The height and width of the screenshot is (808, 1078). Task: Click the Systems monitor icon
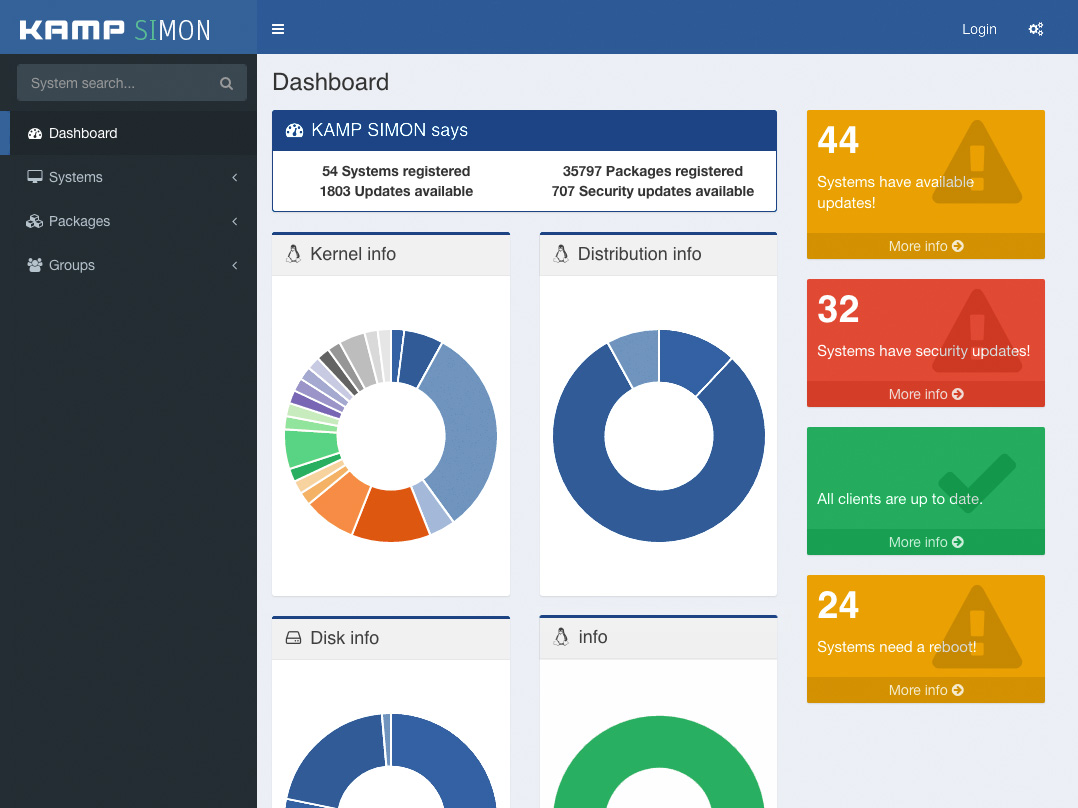pos(34,177)
